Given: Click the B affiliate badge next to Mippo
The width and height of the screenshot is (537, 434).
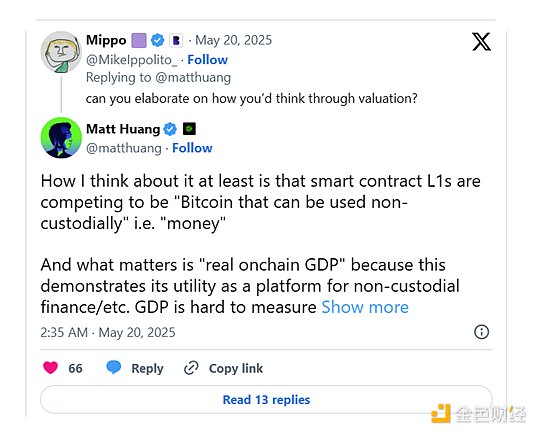Looking at the screenshot, I should 176,40.
